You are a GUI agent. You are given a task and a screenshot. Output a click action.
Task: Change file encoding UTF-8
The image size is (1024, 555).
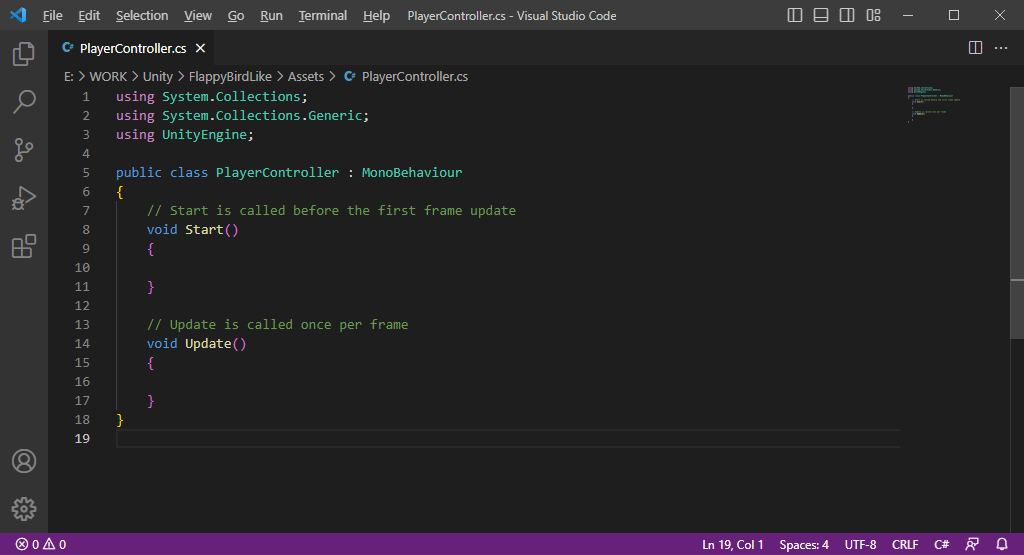[860, 544]
